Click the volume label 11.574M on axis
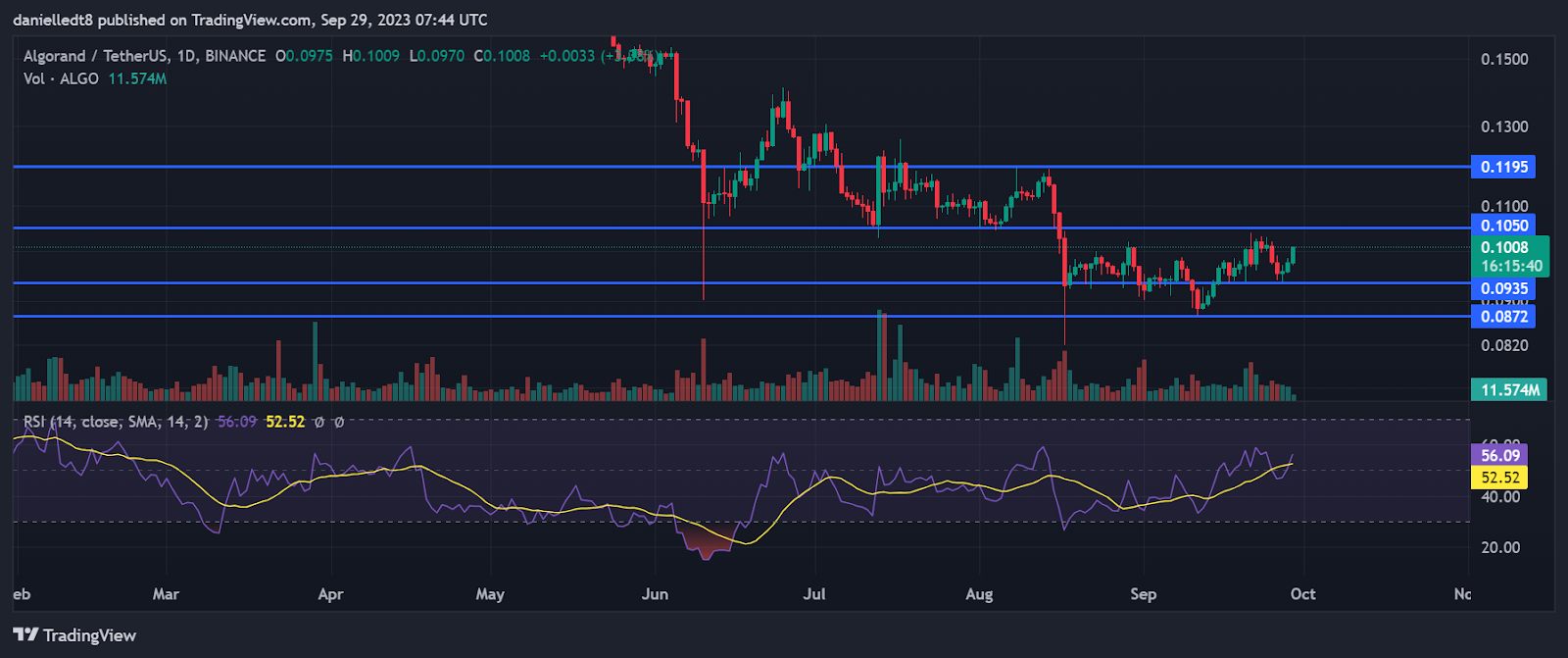1568x658 pixels. pos(1509,389)
